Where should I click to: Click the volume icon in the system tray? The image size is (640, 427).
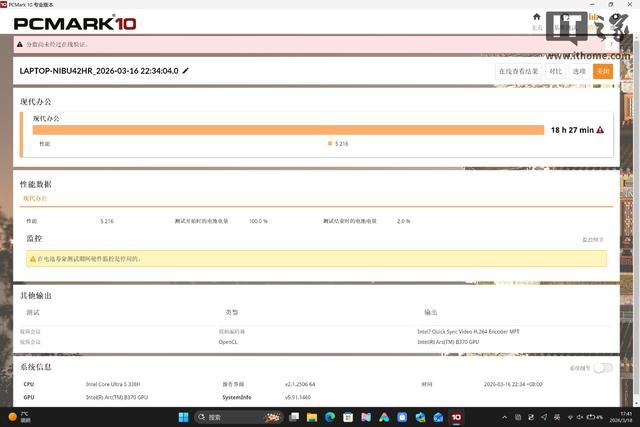click(x=580, y=417)
